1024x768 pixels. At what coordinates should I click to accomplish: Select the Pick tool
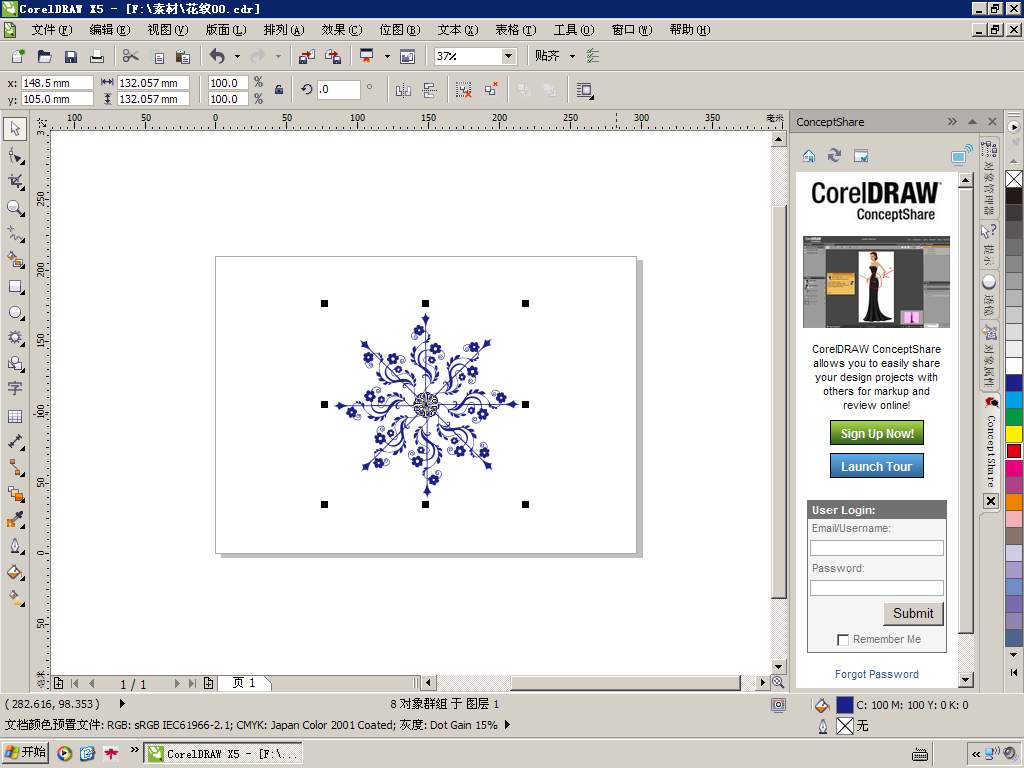coord(15,129)
